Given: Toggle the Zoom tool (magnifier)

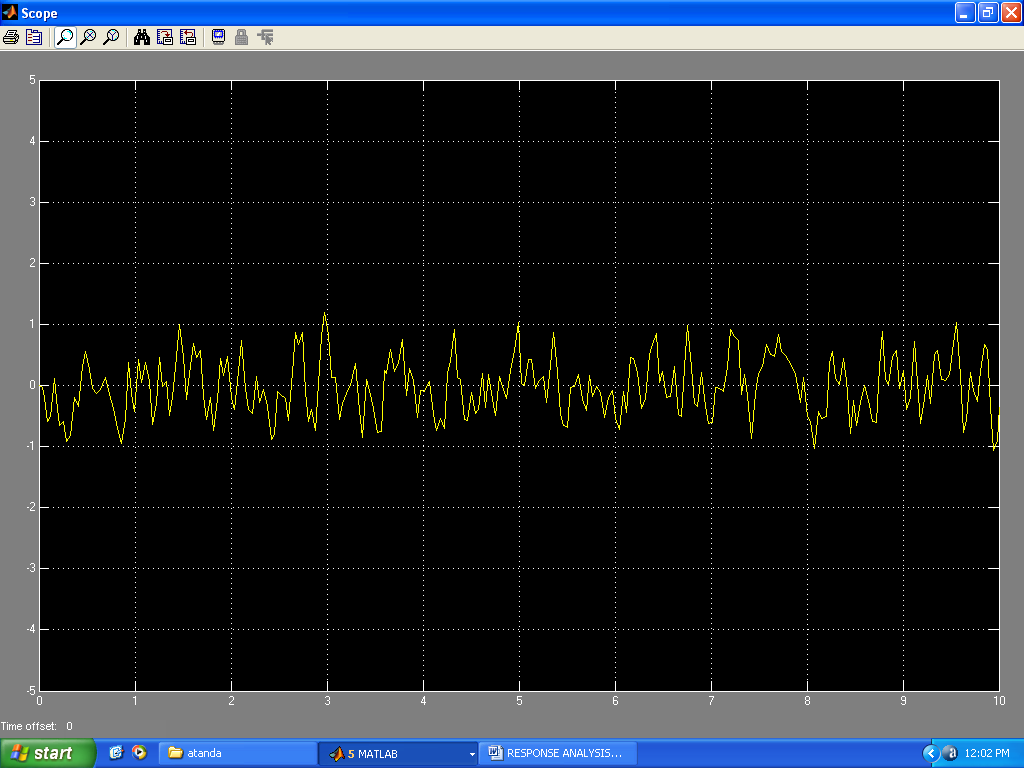Looking at the screenshot, I should click(x=65, y=37).
